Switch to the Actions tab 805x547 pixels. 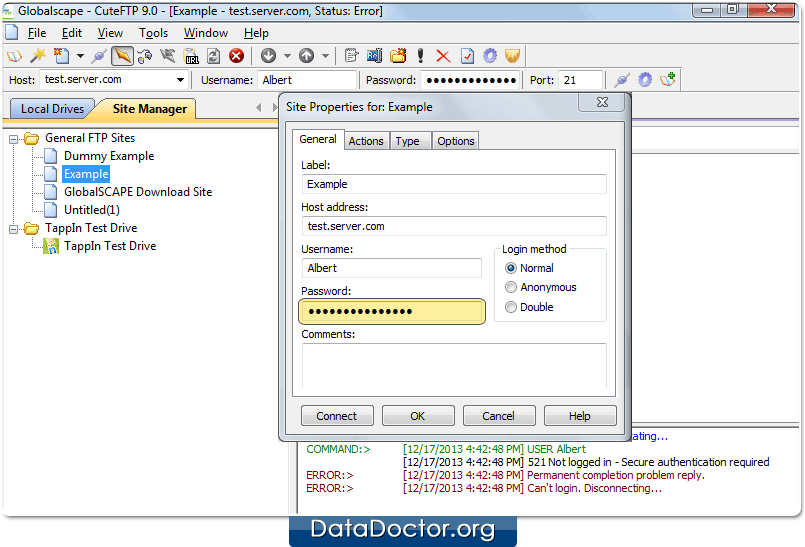366,141
